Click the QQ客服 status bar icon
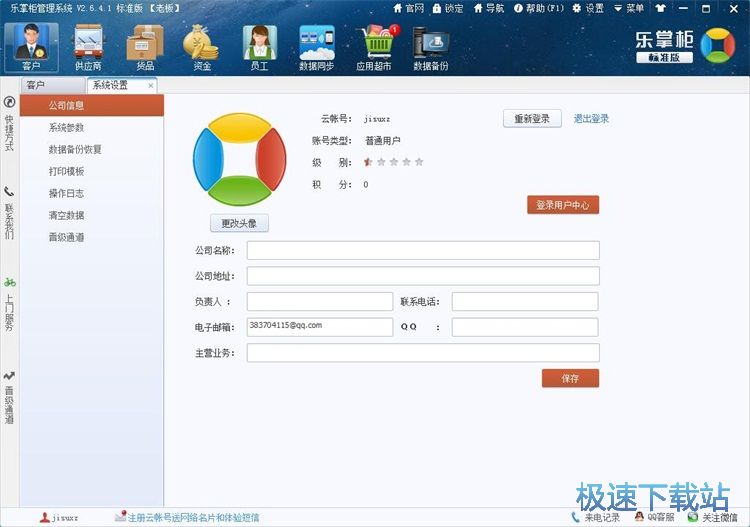 coord(654,517)
